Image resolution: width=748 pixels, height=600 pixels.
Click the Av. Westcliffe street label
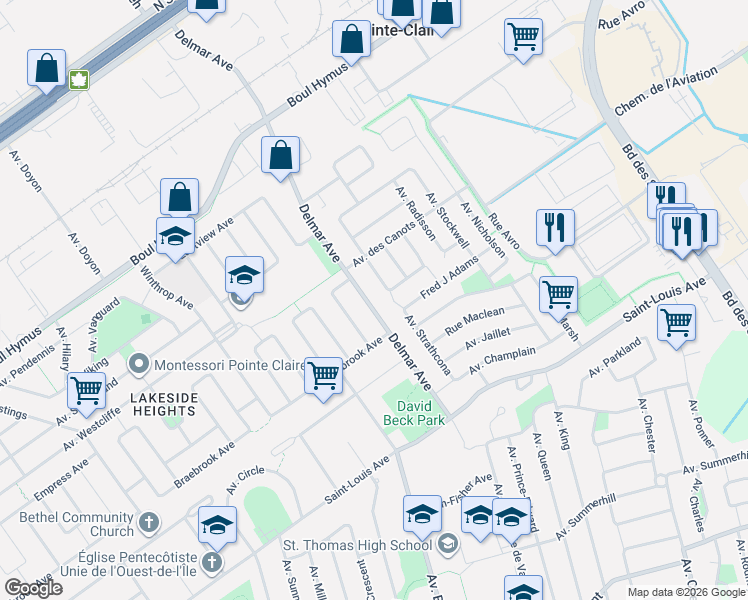point(92,429)
